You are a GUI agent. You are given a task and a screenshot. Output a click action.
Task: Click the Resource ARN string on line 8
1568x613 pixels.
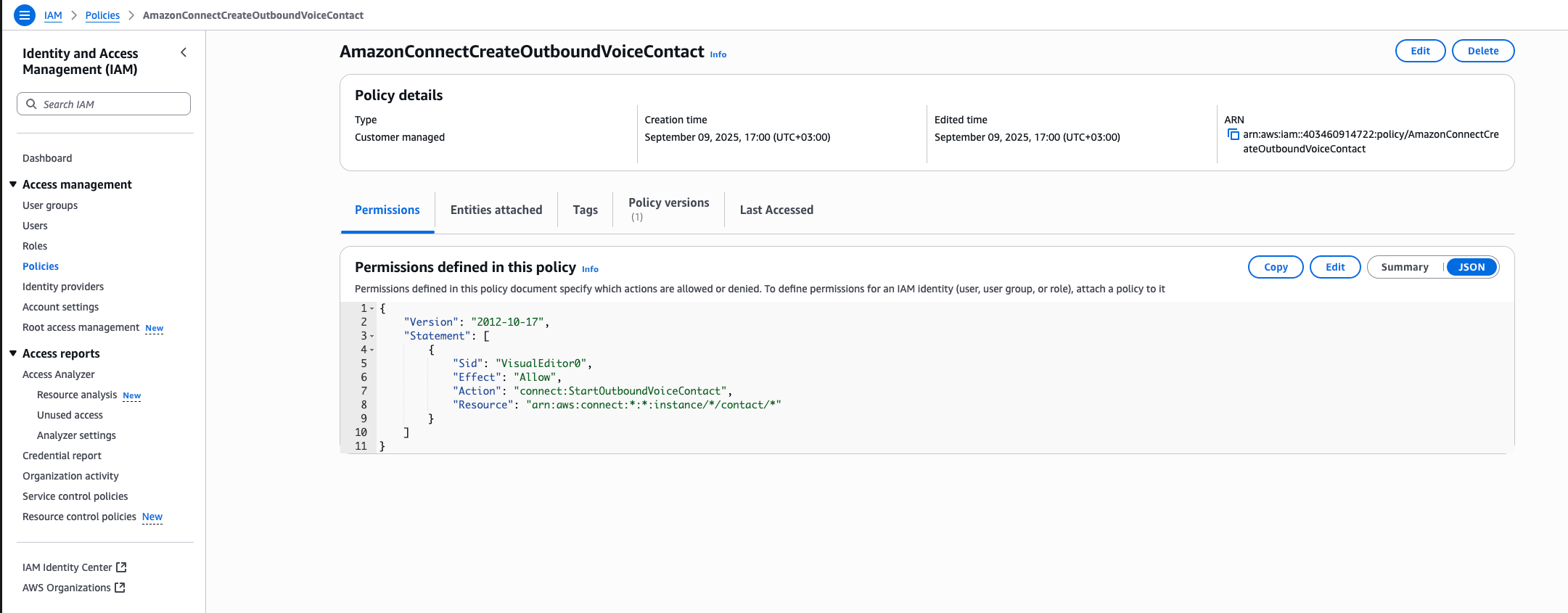pos(653,405)
